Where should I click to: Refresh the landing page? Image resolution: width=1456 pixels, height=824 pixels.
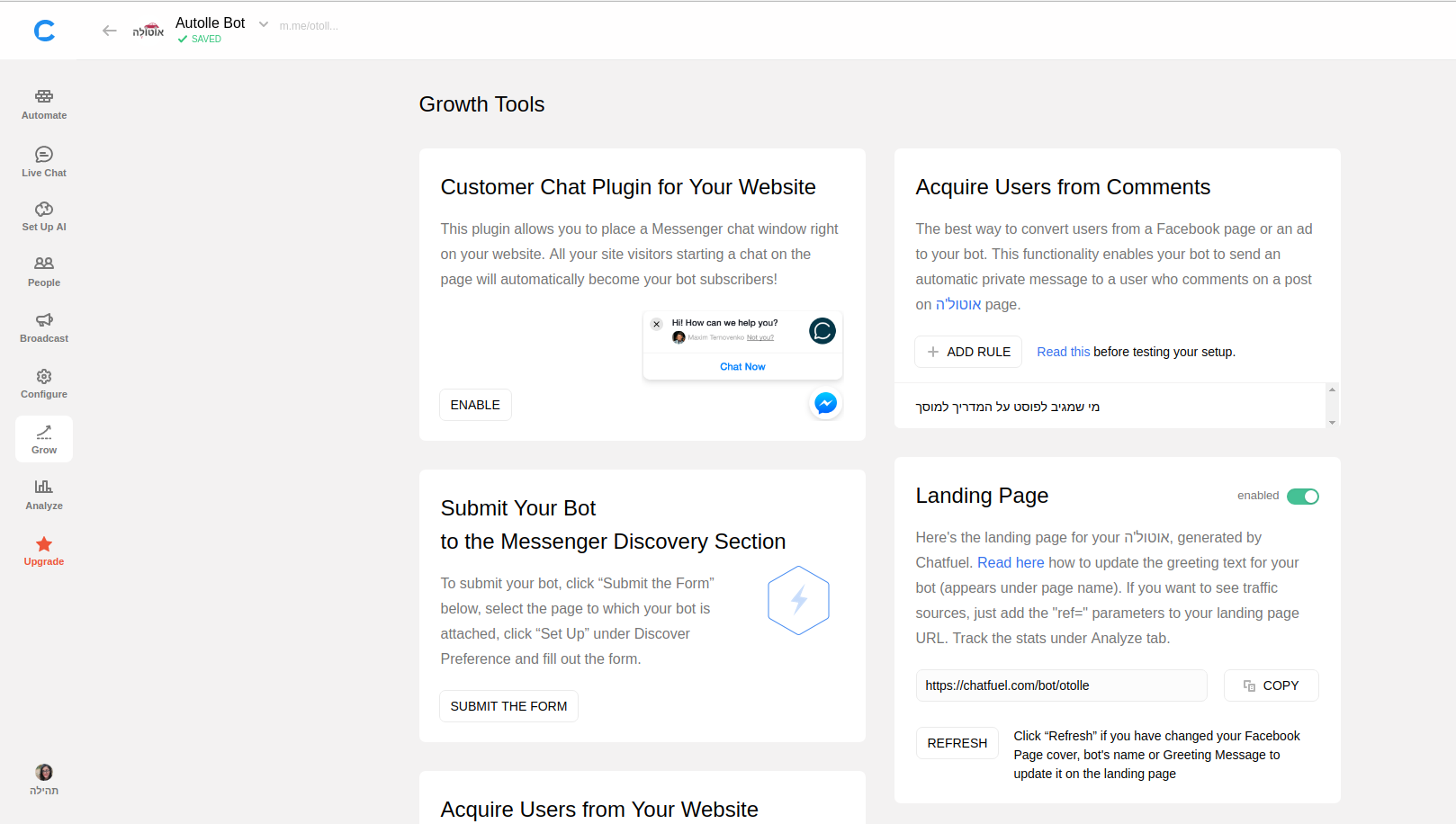tap(957, 743)
